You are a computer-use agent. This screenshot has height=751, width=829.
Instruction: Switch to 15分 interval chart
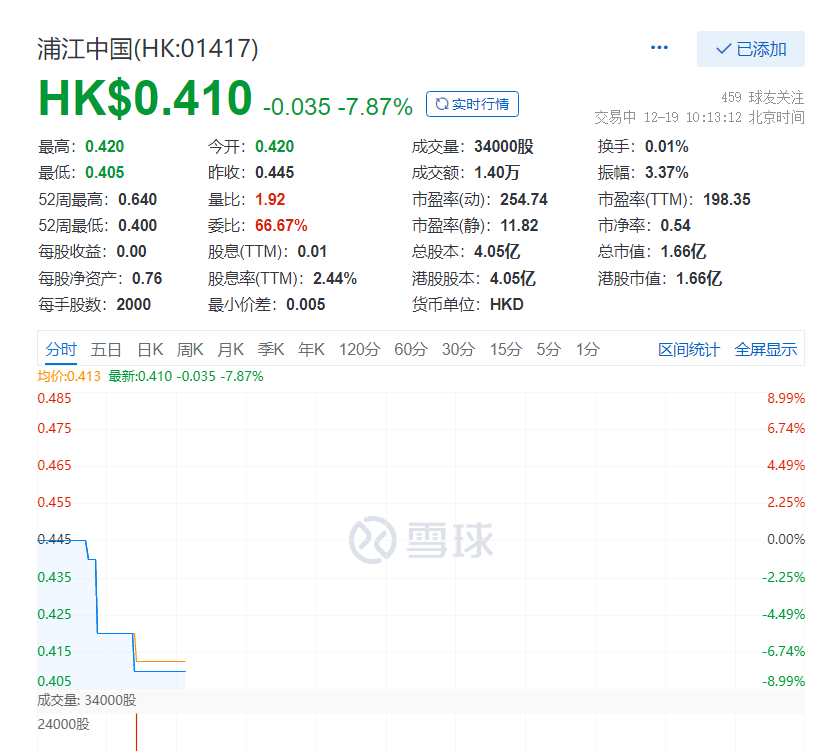click(x=505, y=349)
